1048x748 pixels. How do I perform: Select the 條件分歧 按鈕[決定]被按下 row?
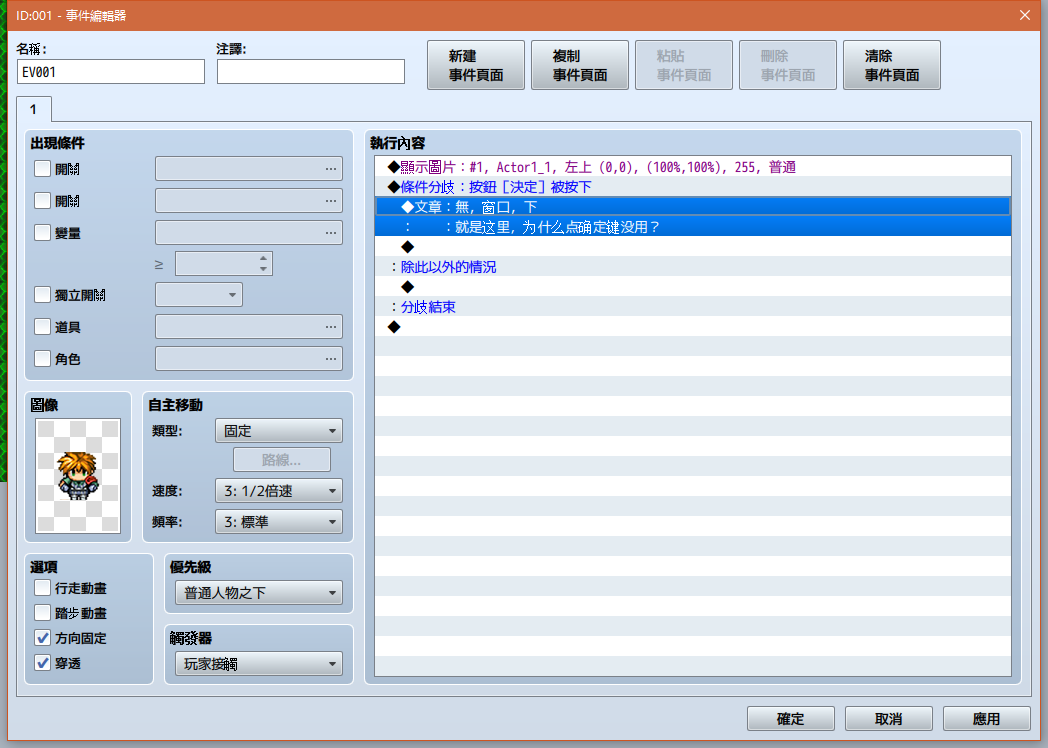[x=692, y=186]
